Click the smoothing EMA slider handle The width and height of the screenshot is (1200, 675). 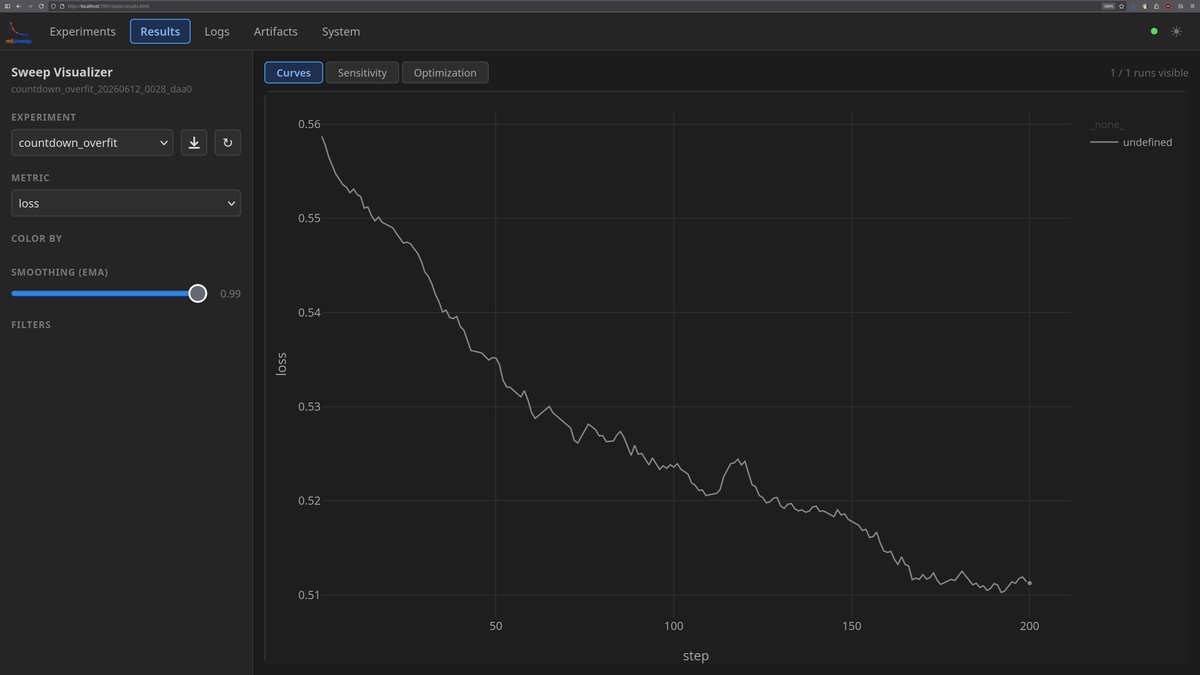tap(198, 293)
